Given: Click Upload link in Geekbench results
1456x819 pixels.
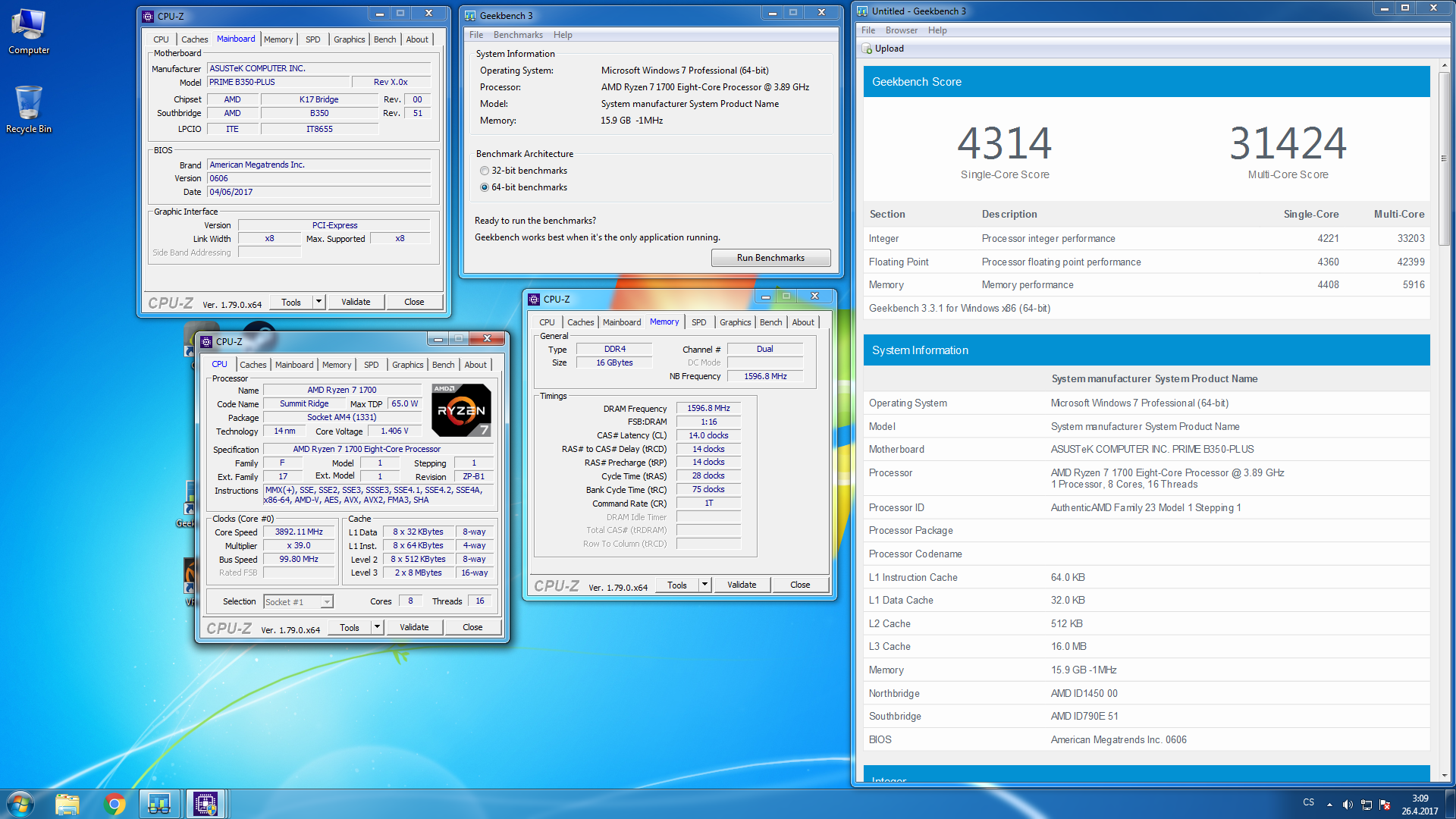Looking at the screenshot, I should coord(889,49).
